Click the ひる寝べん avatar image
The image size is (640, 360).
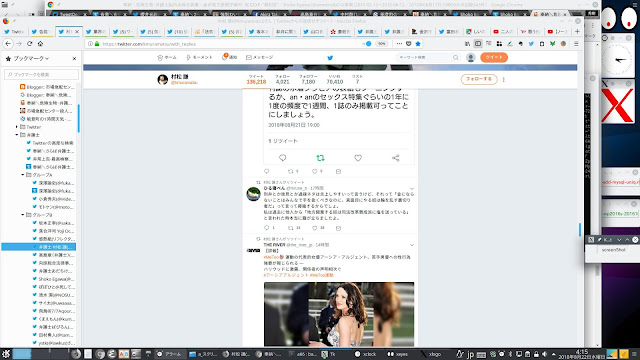253,194
